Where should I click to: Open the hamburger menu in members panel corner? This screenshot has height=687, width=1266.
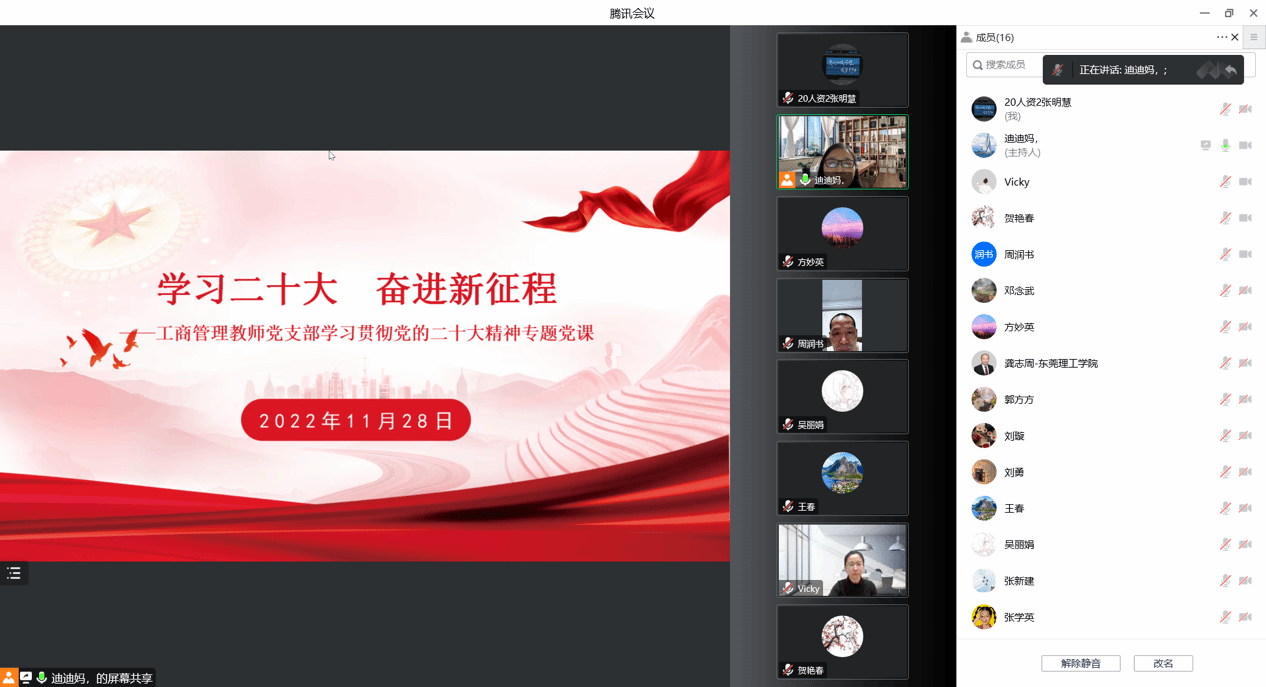(1253, 38)
